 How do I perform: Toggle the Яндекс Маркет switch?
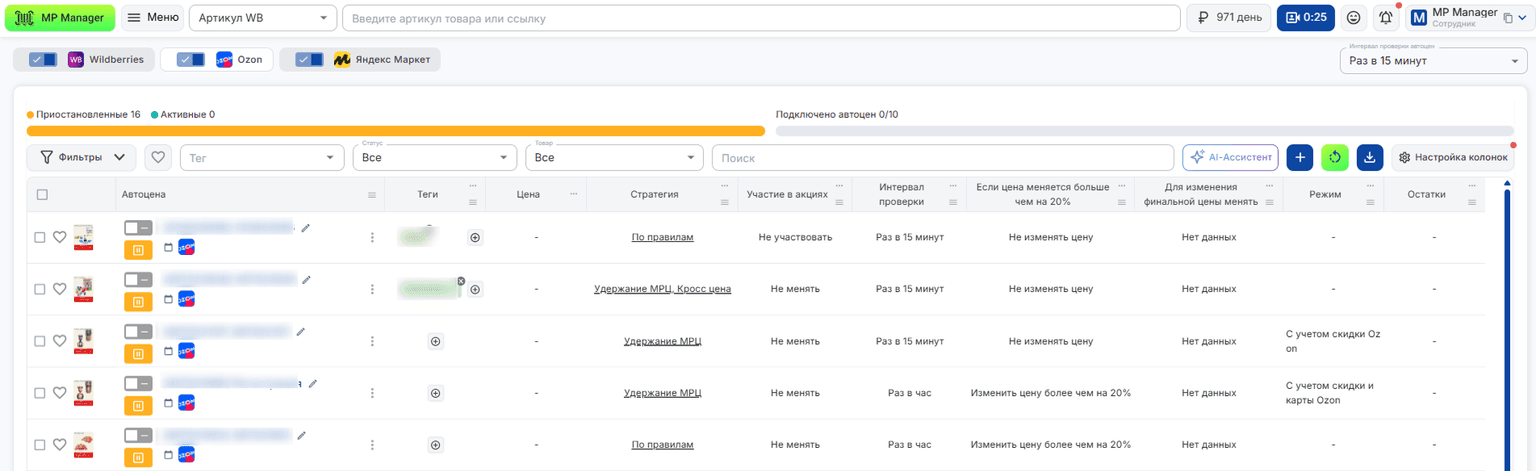pos(310,60)
